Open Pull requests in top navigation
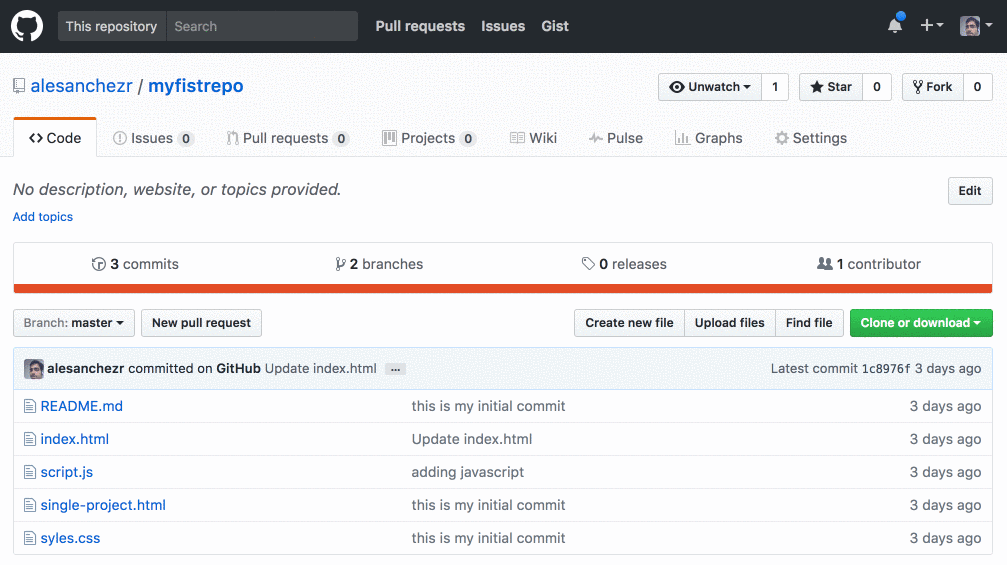1007x565 pixels. point(420,26)
